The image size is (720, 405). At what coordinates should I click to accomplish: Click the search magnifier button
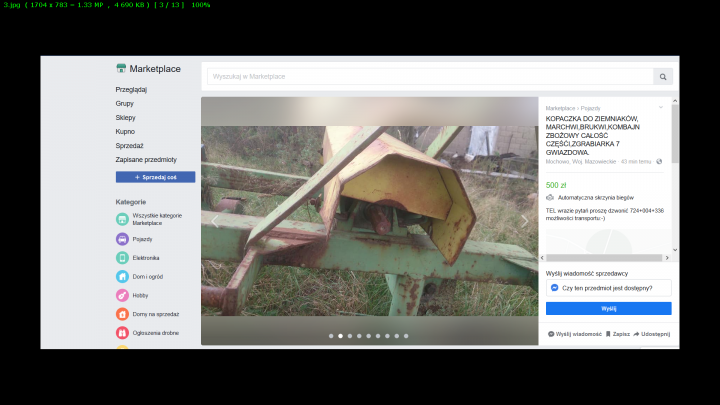click(x=663, y=76)
